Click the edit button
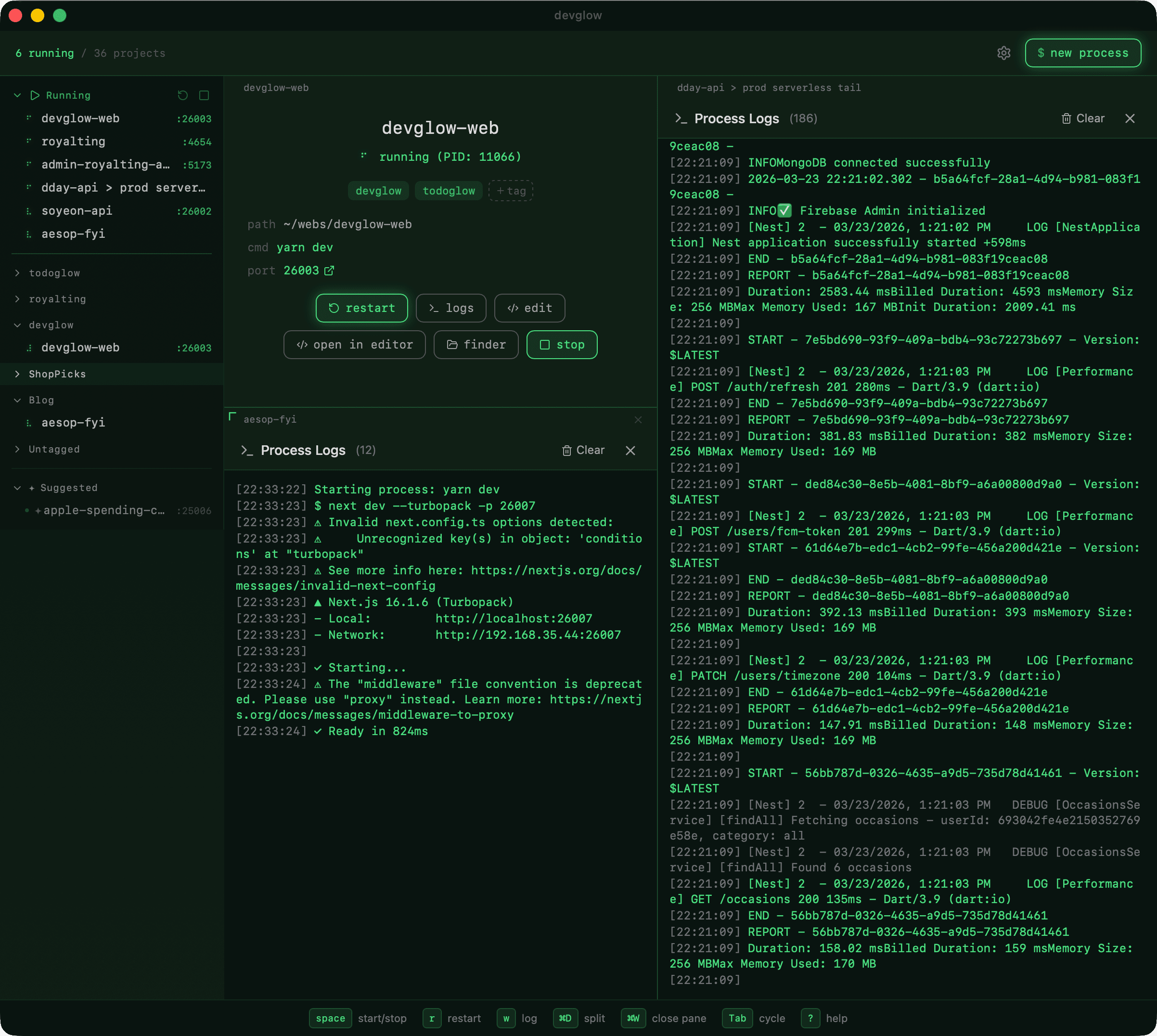The width and height of the screenshot is (1157, 1036). tap(530, 308)
